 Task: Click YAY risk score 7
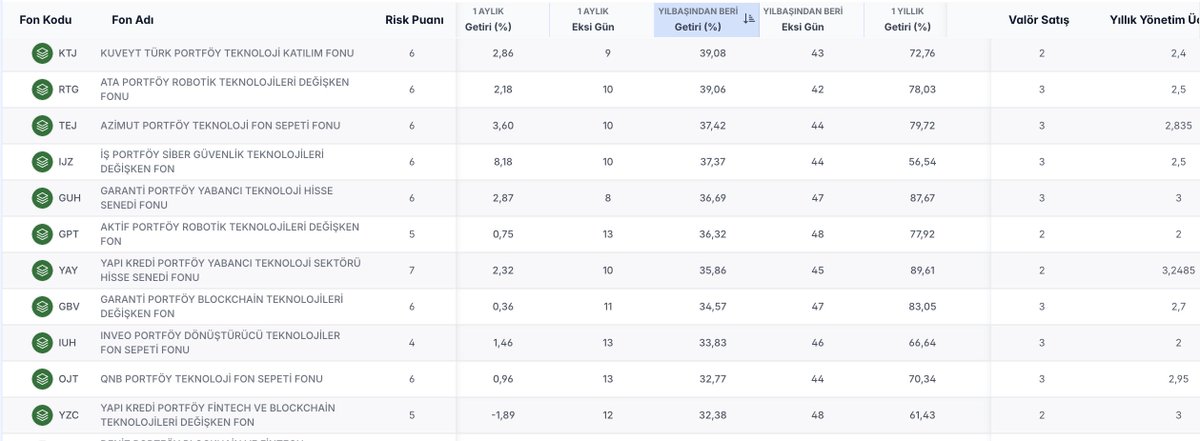tap(411, 270)
